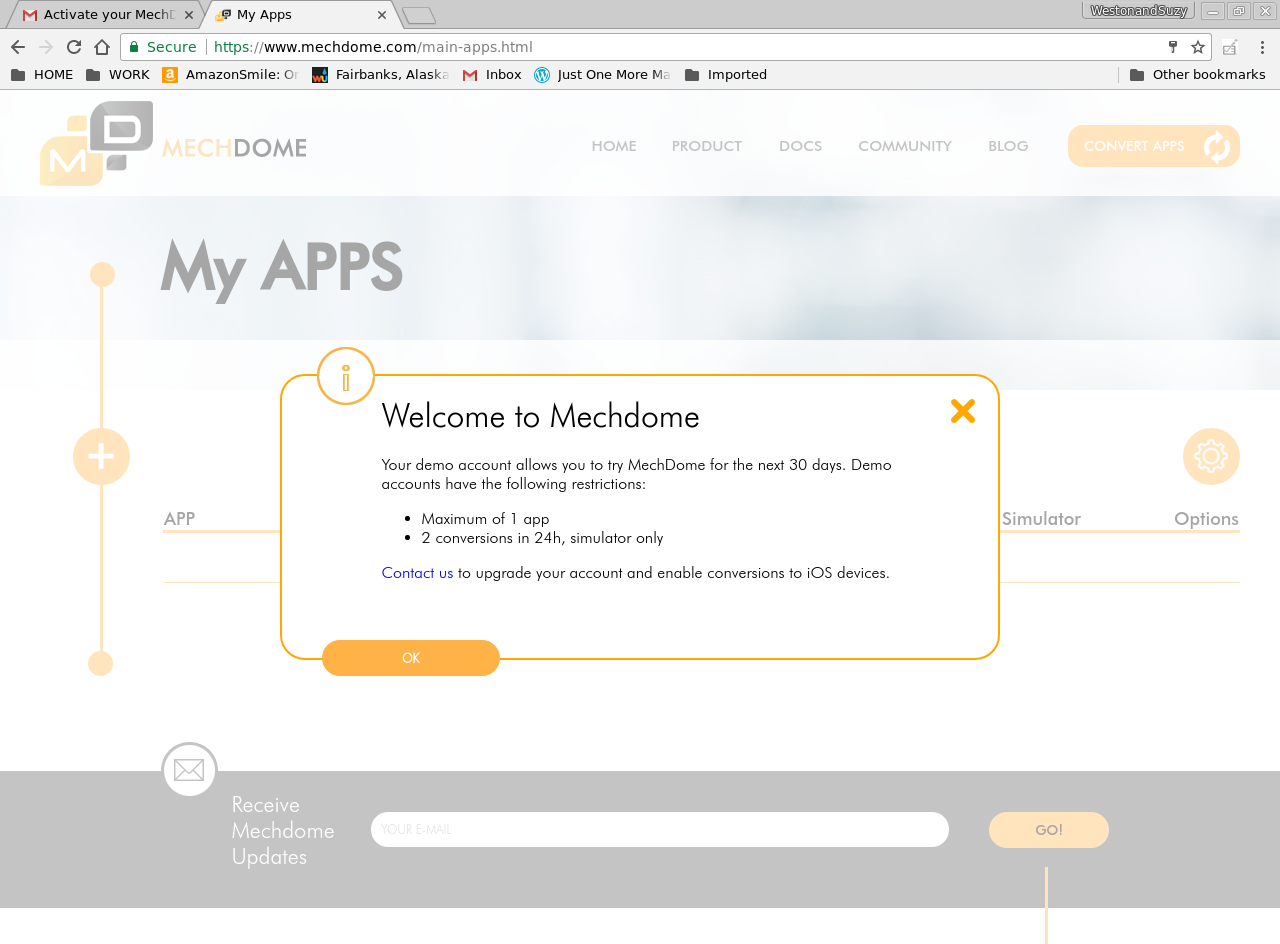Reload the page with the refresh icon
The height and width of the screenshot is (944, 1280).
coord(74,47)
